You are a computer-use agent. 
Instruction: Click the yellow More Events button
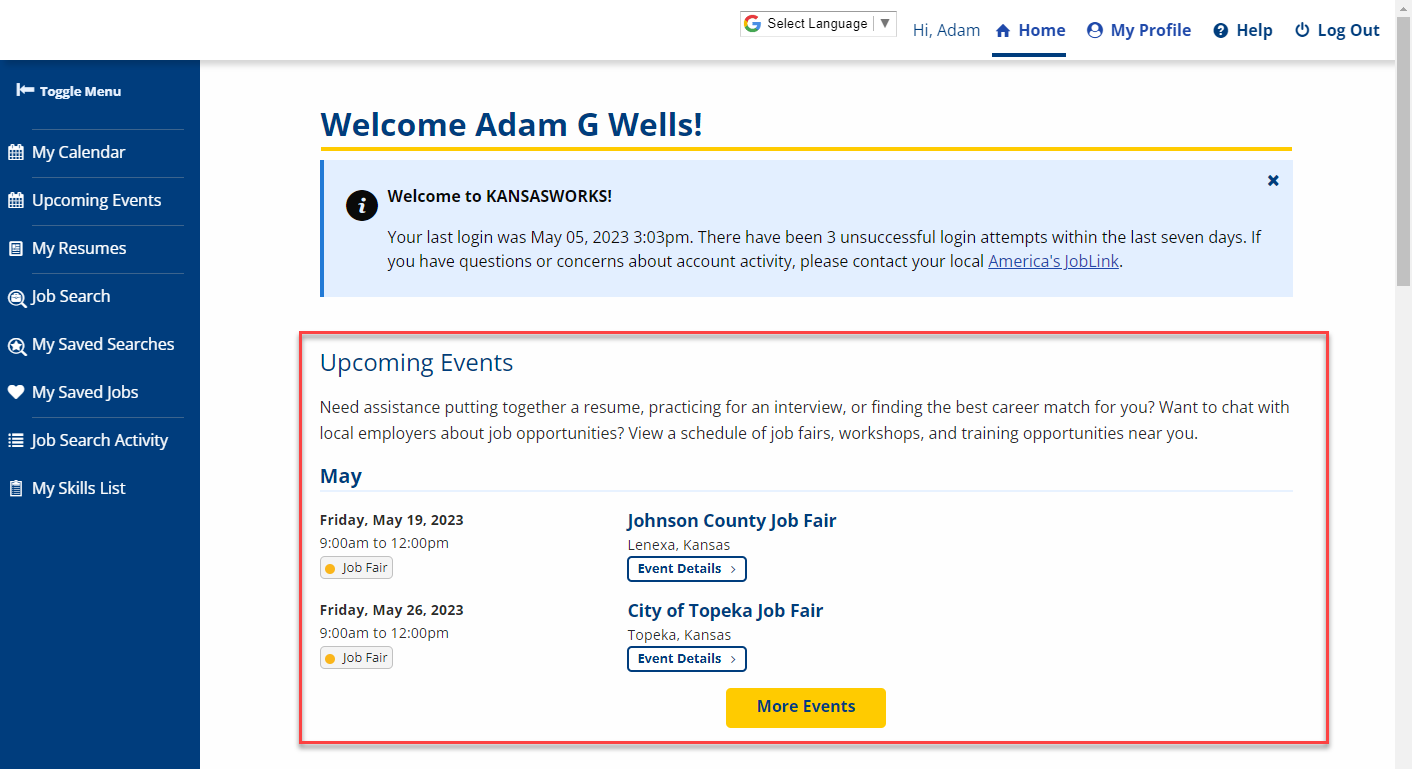806,707
